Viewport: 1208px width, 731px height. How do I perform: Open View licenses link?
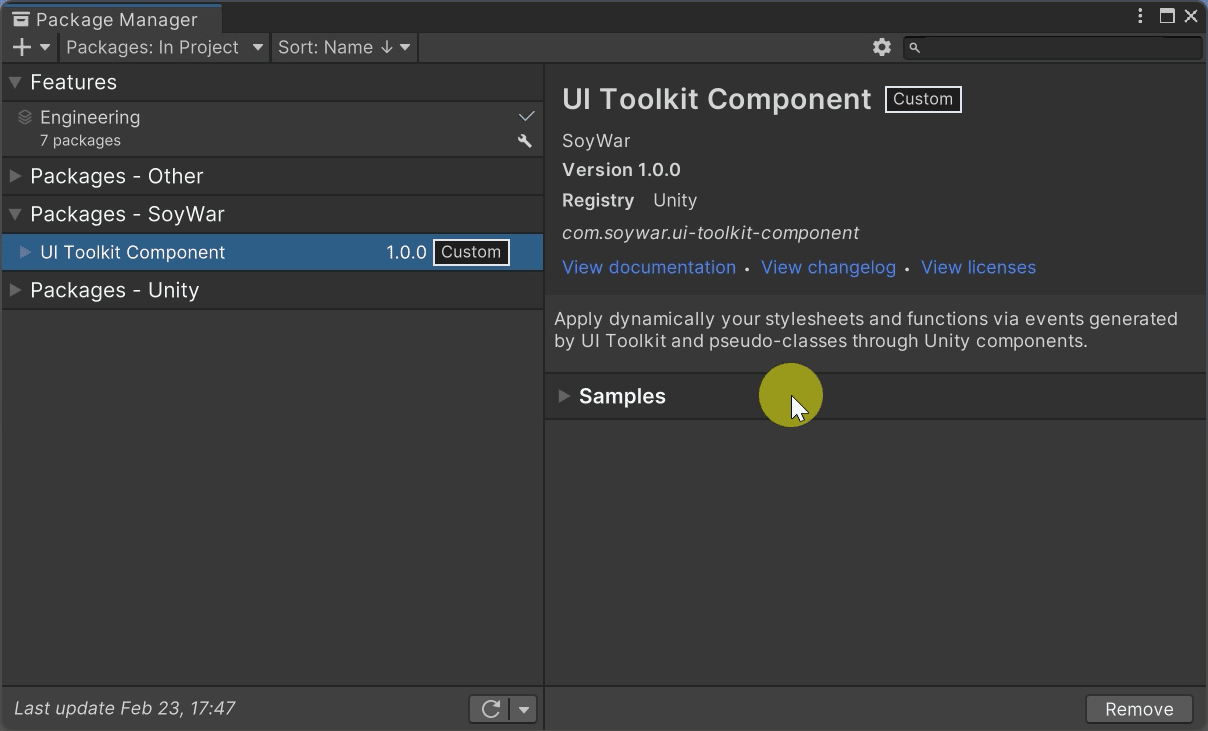click(x=978, y=267)
